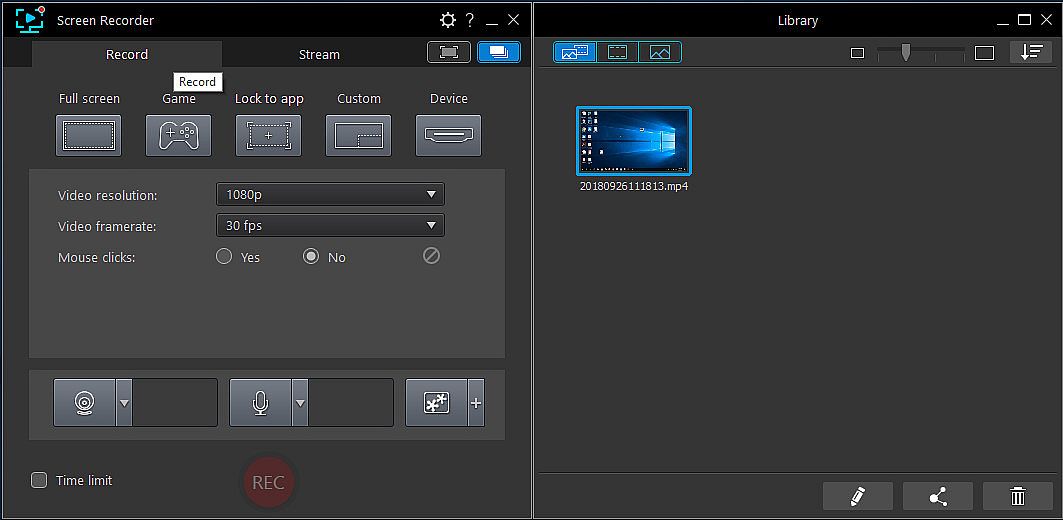1063x520 pixels.
Task: Open the Library sort order button
Action: [x=1030, y=52]
